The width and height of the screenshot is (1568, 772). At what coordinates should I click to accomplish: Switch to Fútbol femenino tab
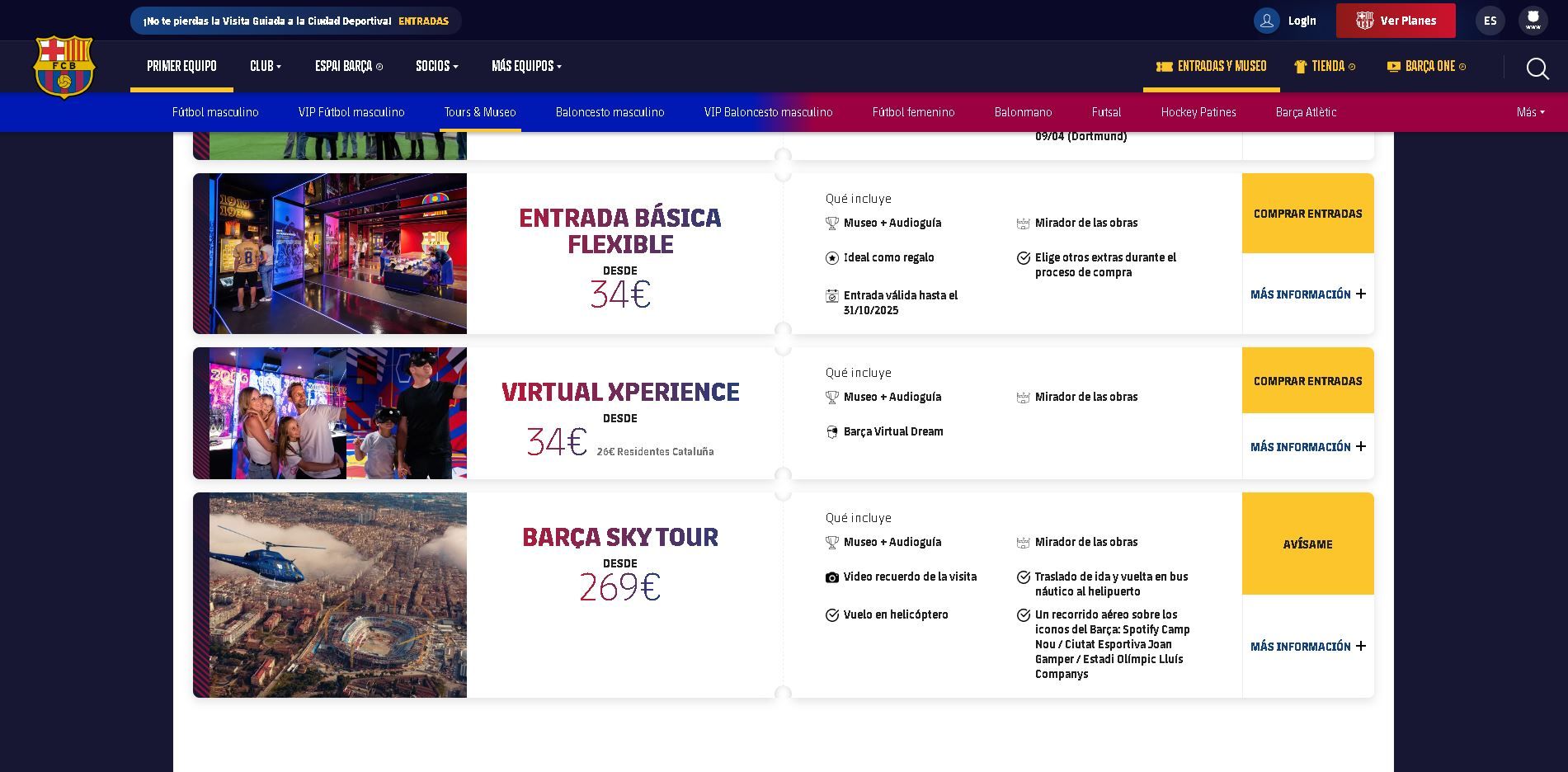(x=914, y=112)
